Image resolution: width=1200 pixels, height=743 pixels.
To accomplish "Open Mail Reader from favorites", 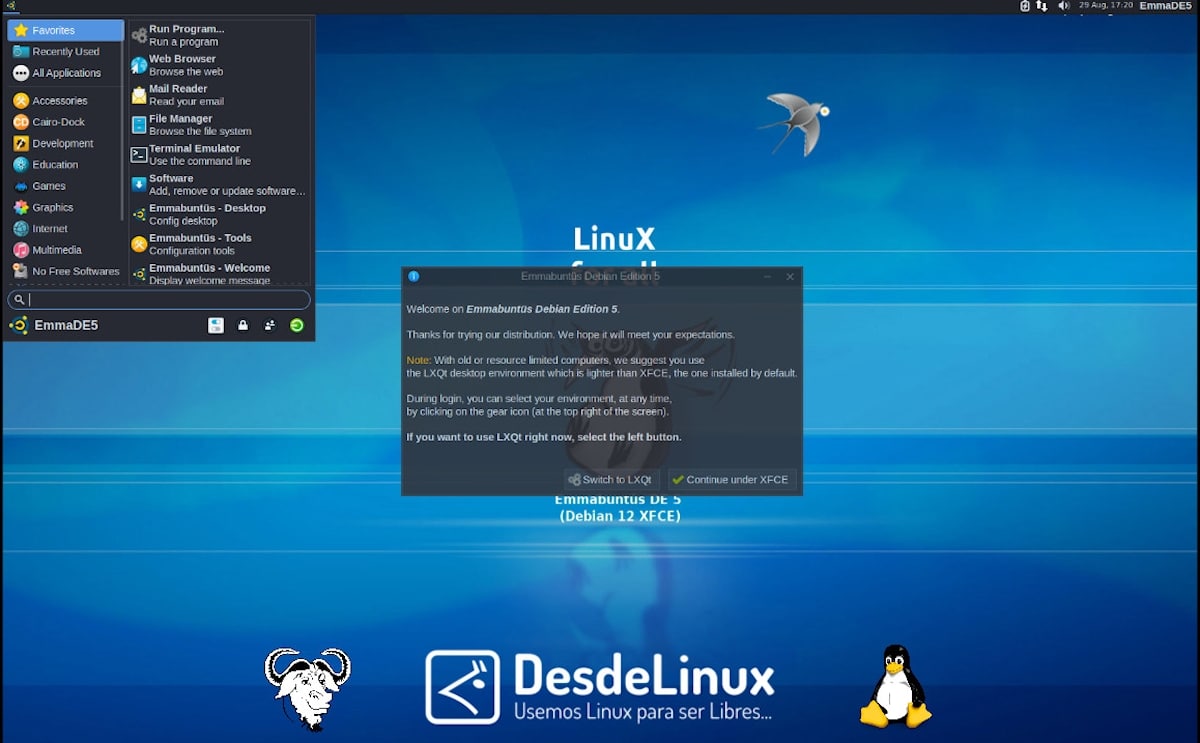I will tap(178, 95).
